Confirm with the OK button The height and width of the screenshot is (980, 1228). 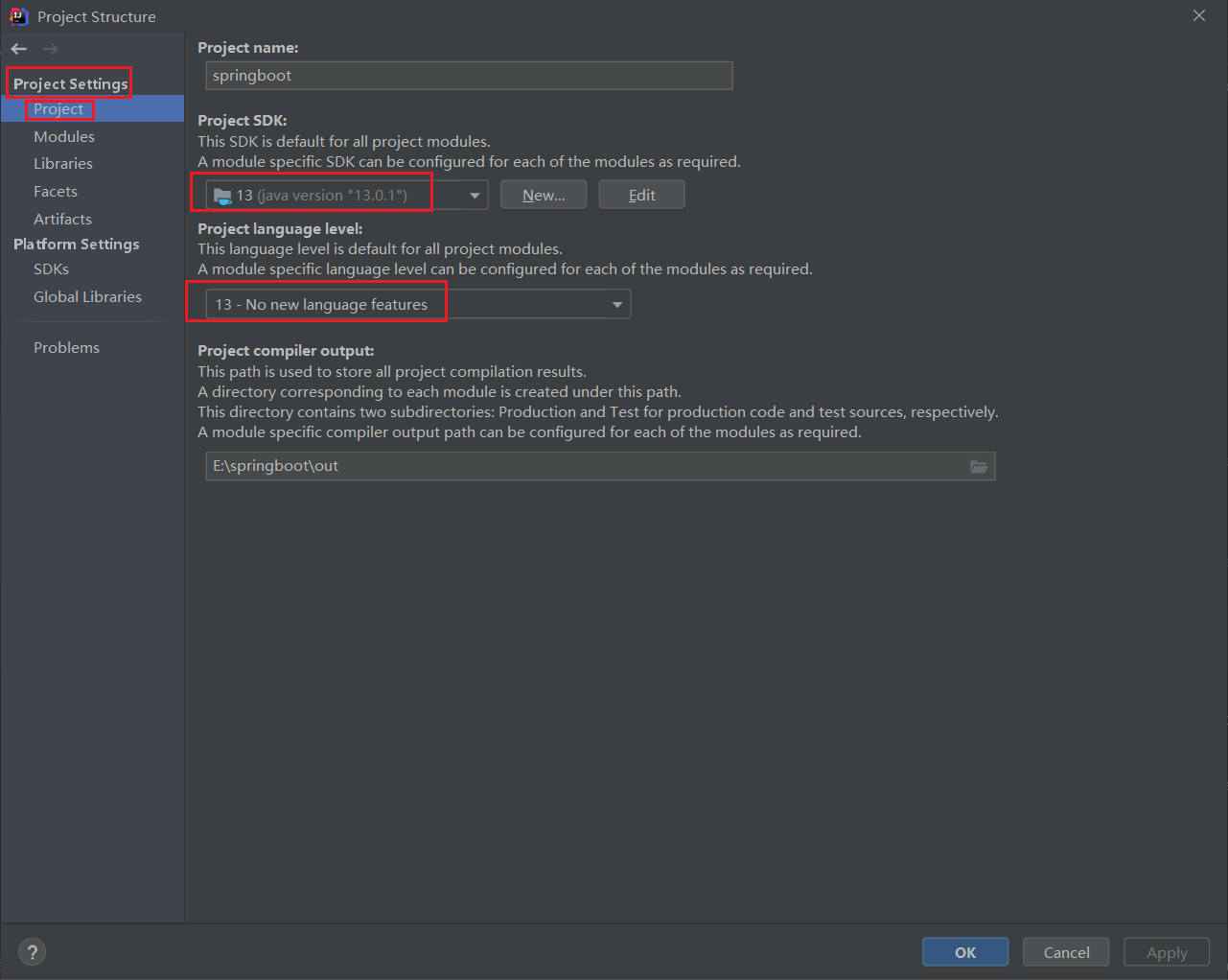(965, 952)
